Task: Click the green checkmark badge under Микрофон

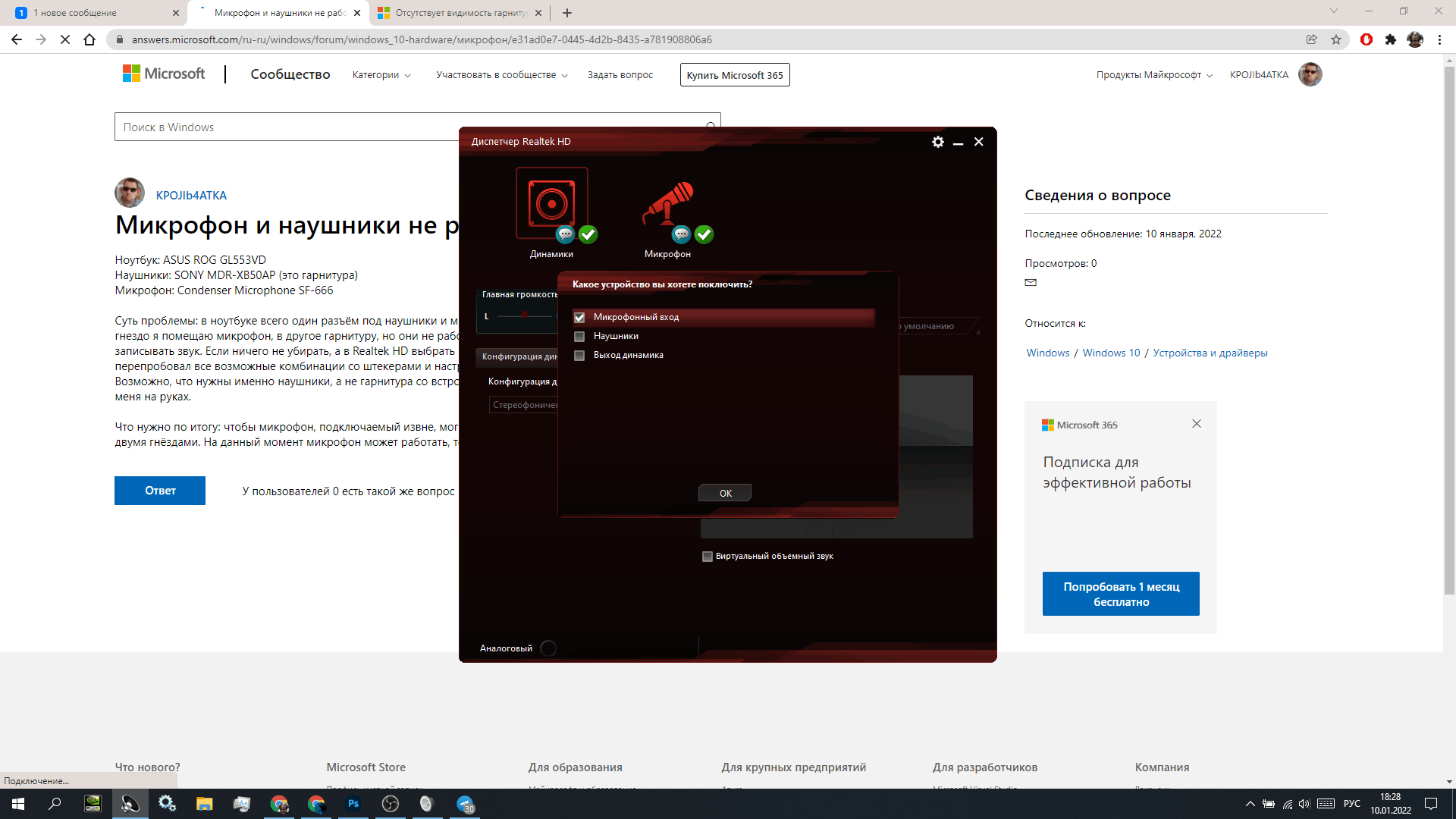Action: tap(704, 234)
